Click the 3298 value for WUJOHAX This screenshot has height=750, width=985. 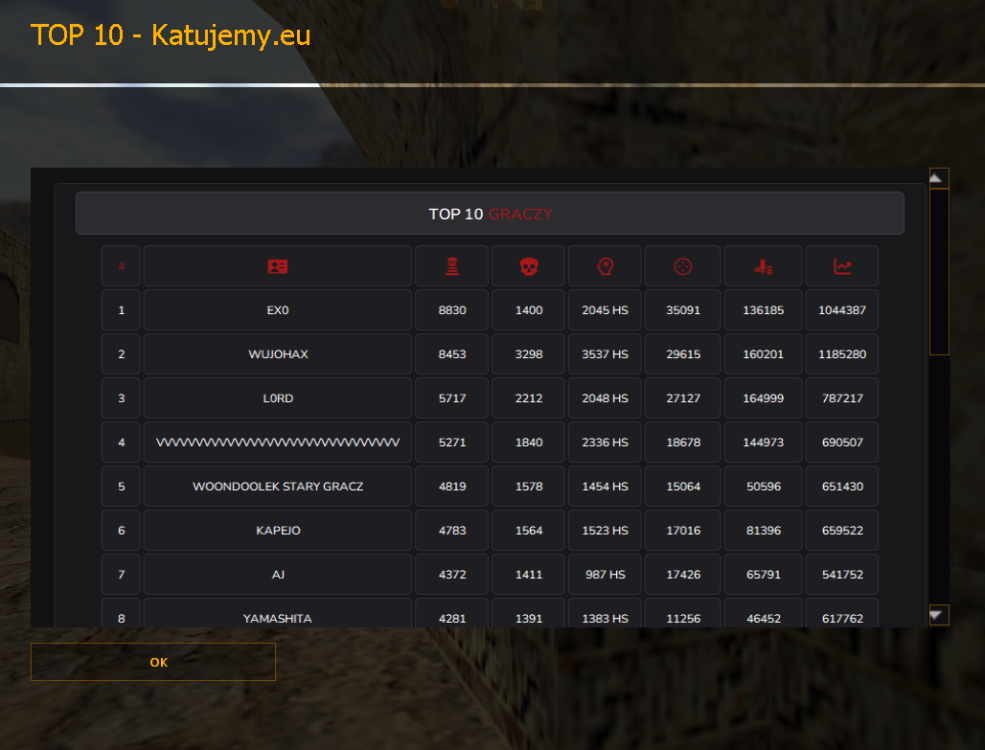(529, 354)
